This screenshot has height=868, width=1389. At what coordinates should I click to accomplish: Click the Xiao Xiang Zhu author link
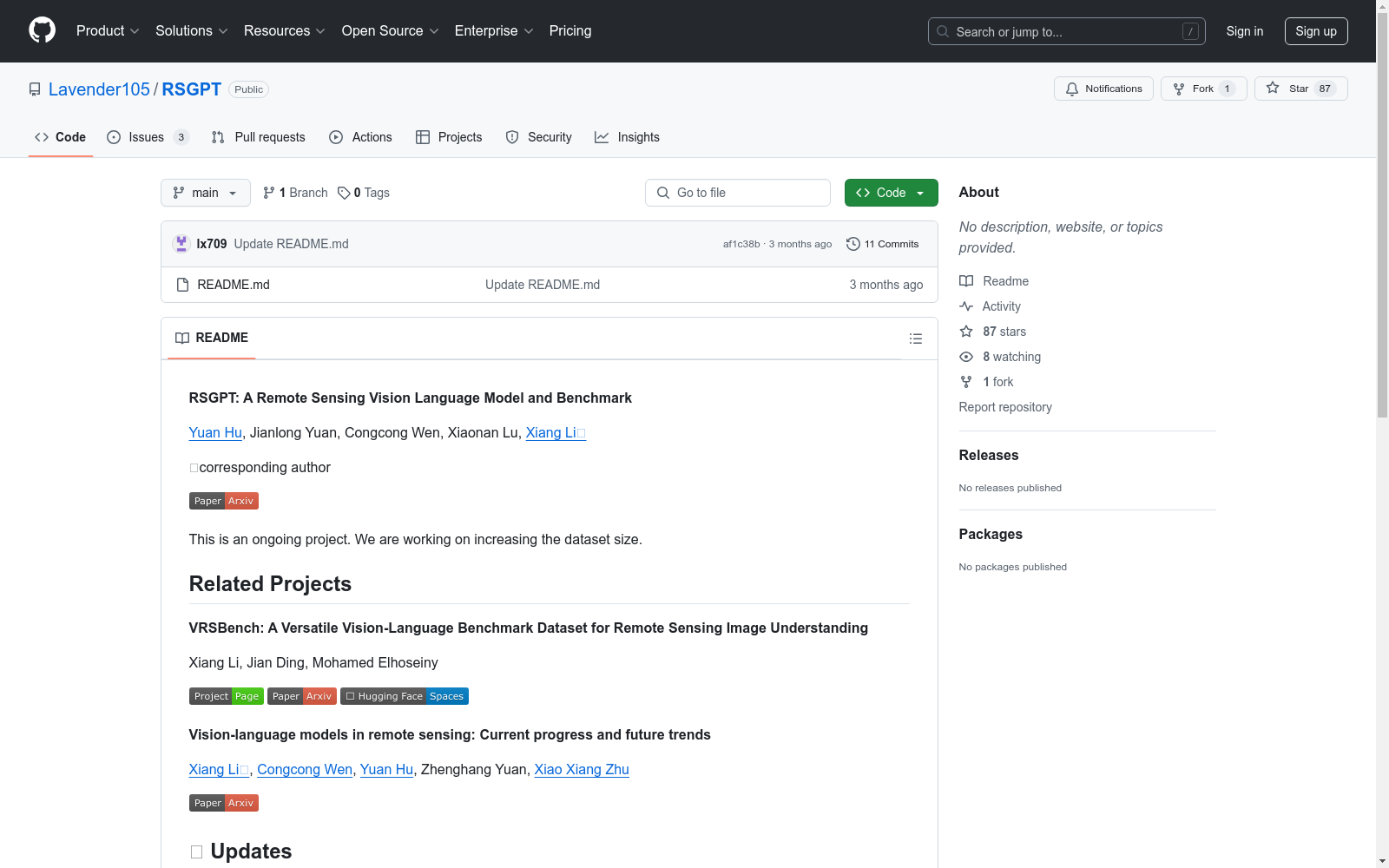pos(582,769)
